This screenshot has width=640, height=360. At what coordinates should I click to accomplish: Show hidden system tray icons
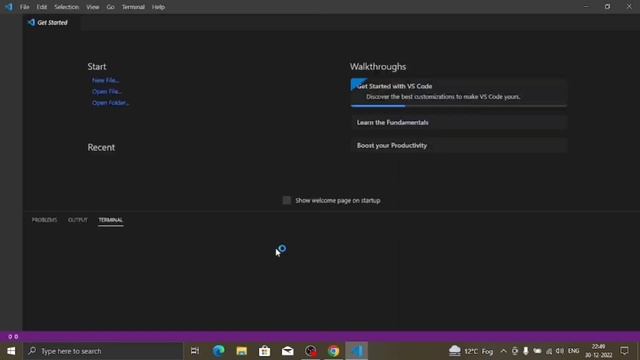(x=503, y=351)
